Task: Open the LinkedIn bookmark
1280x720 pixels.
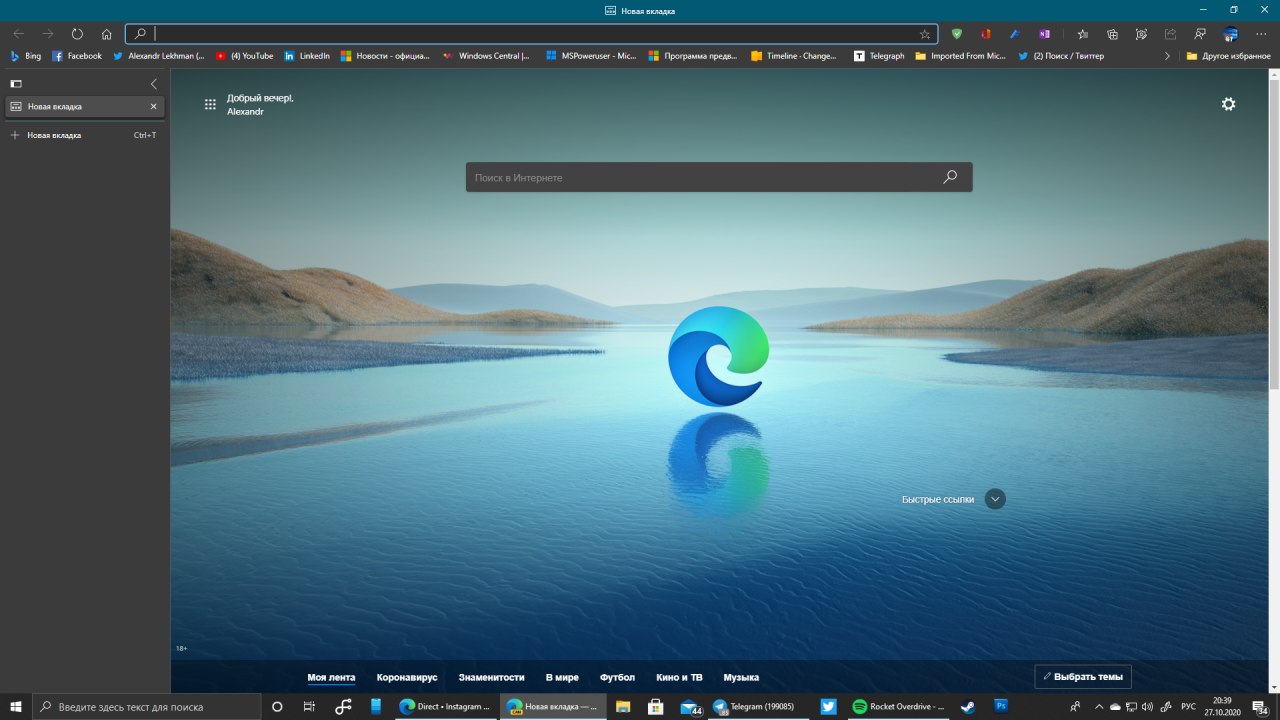Action: (307, 56)
